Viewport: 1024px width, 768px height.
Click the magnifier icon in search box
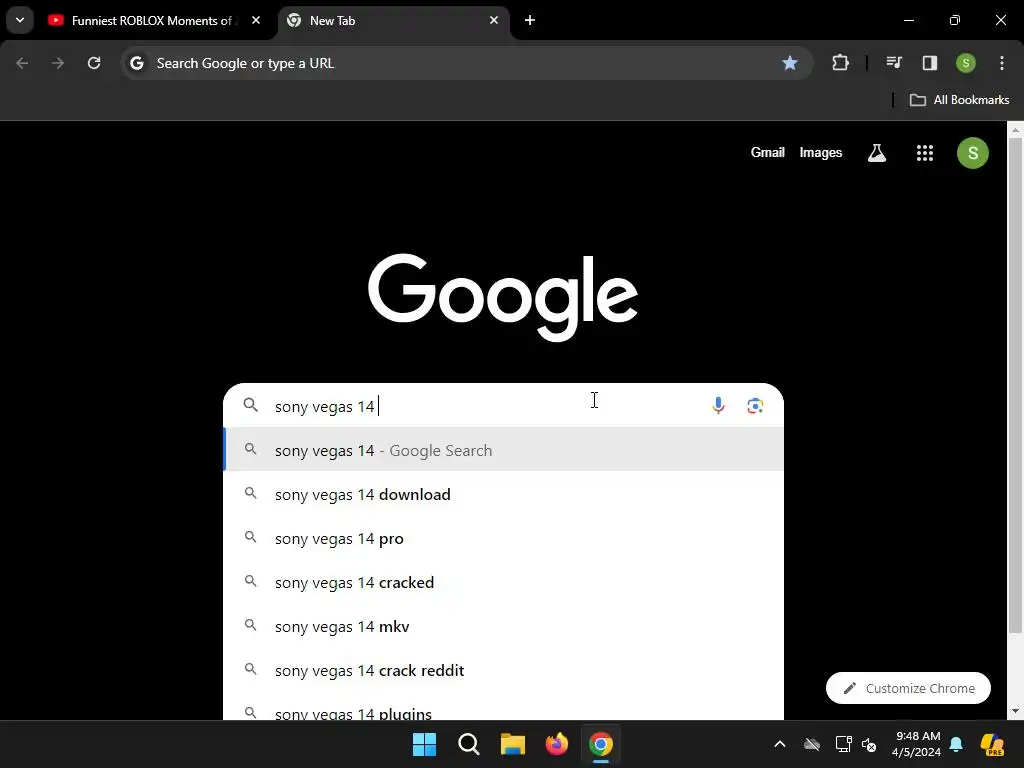(250, 405)
